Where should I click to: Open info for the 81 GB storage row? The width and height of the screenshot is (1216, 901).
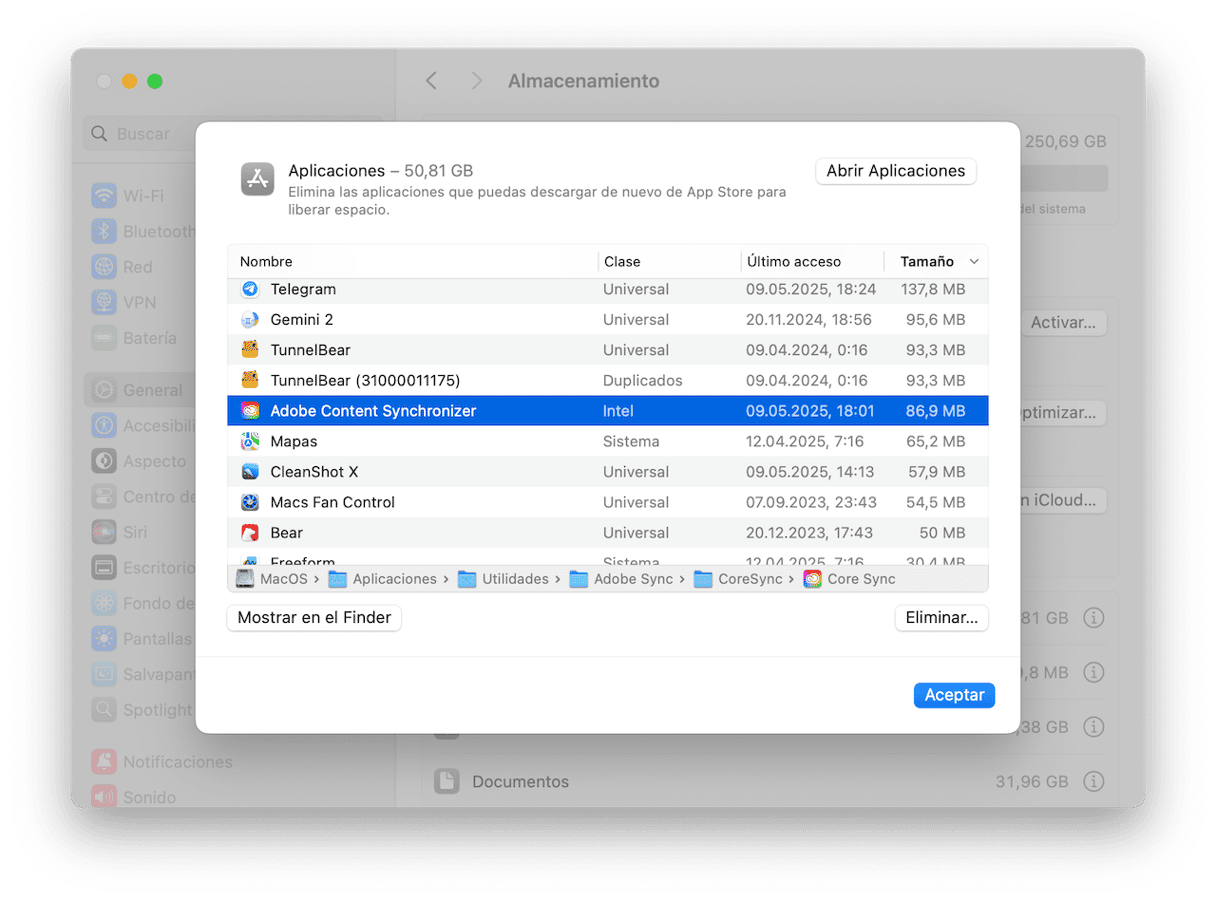coord(1094,618)
